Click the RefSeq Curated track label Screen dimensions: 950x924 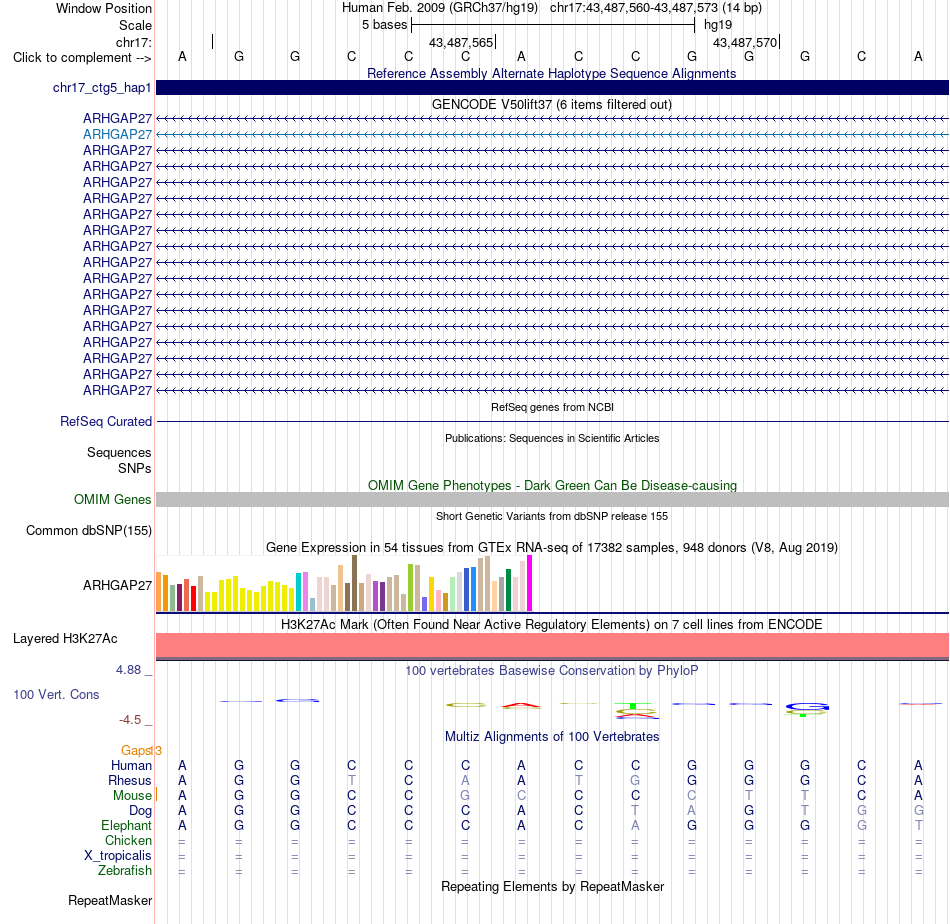pyautogui.click(x=106, y=421)
